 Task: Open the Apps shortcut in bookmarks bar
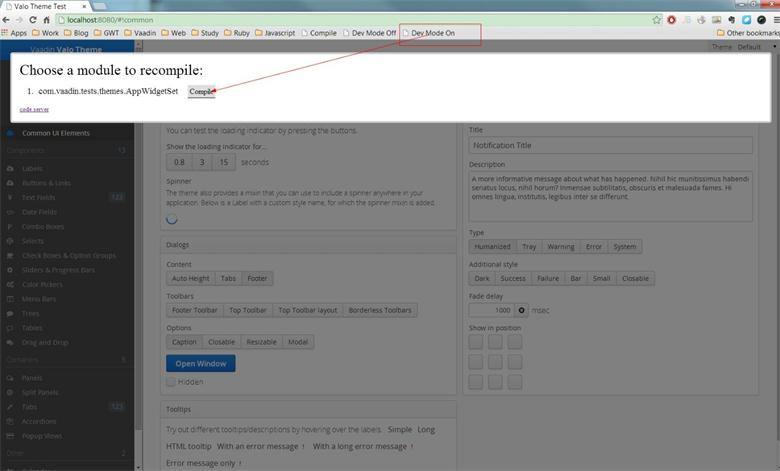(x=13, y=33)
